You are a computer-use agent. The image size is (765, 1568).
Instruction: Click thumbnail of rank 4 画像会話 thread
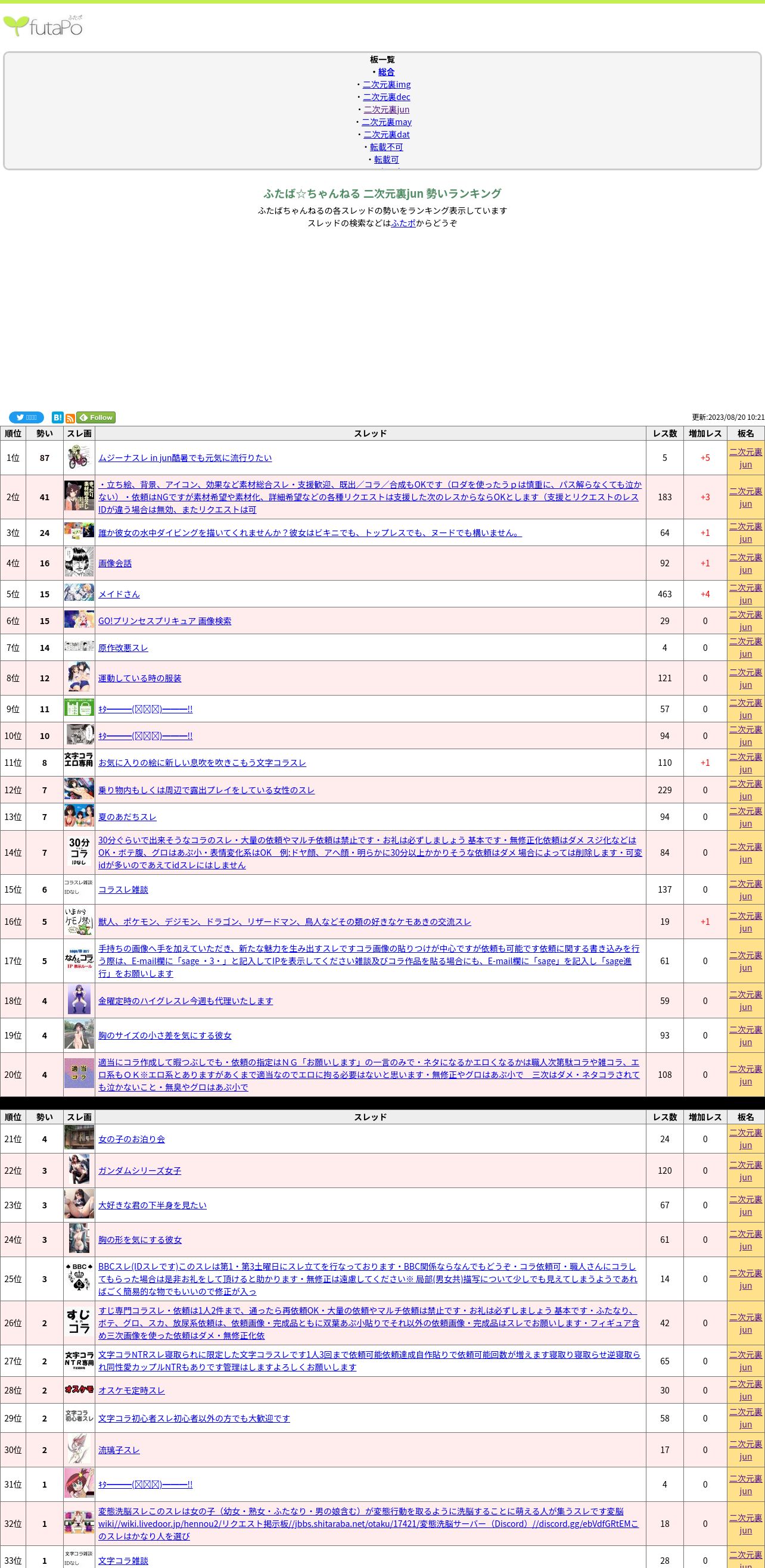coord(79,563)
